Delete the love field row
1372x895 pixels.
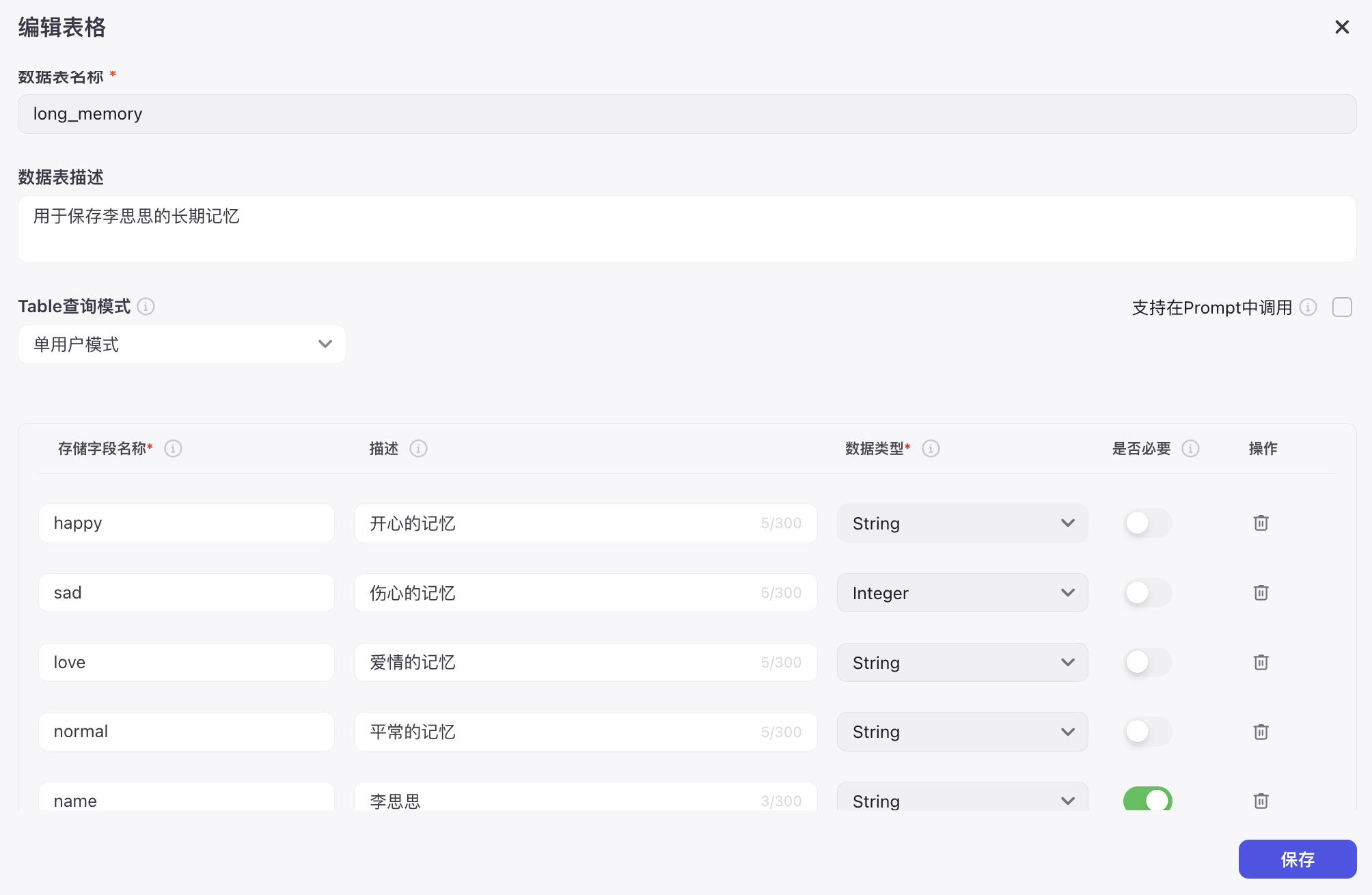coord(1261,663)
